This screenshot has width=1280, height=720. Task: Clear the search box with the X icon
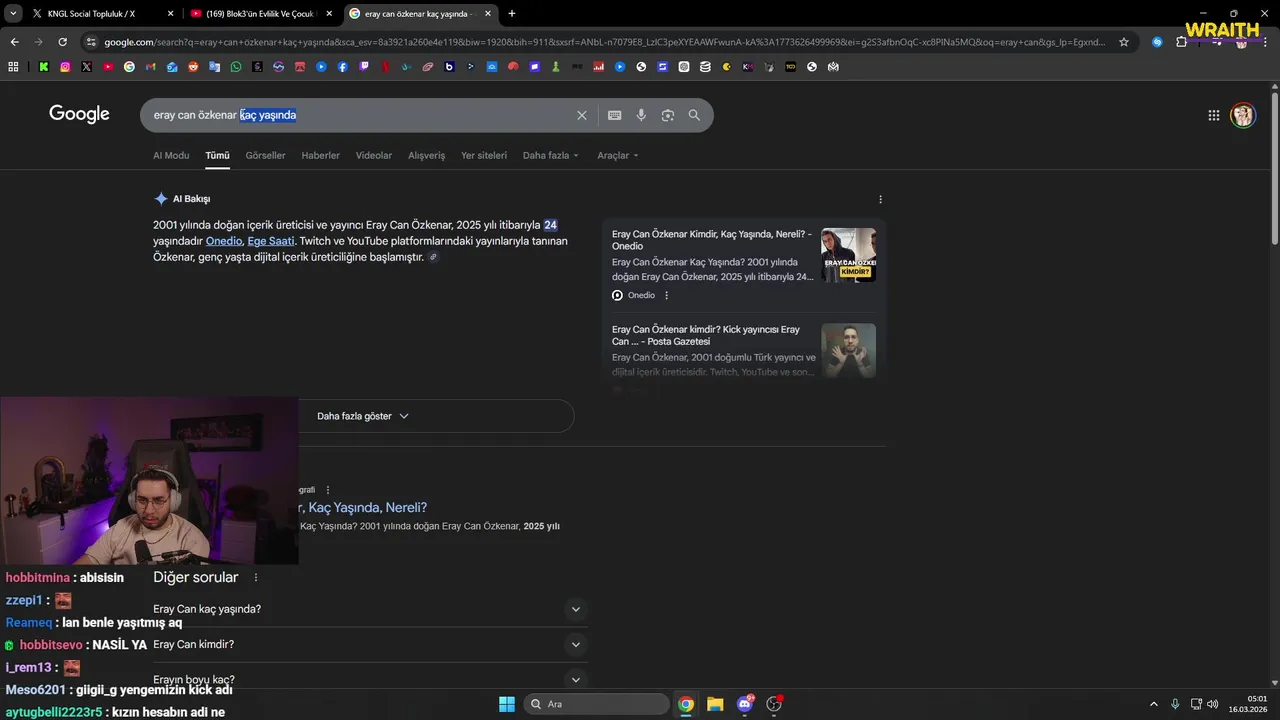coord(581,115)
